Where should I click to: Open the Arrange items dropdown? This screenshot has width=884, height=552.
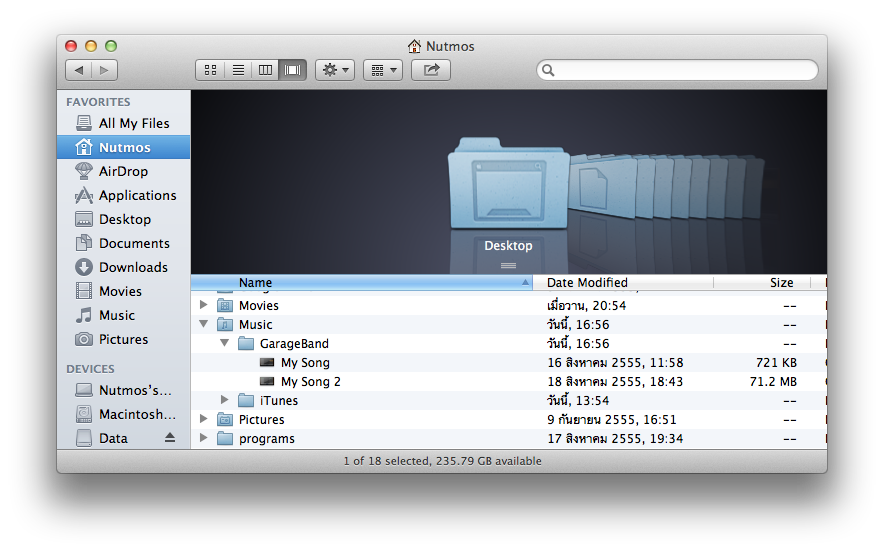382,70
